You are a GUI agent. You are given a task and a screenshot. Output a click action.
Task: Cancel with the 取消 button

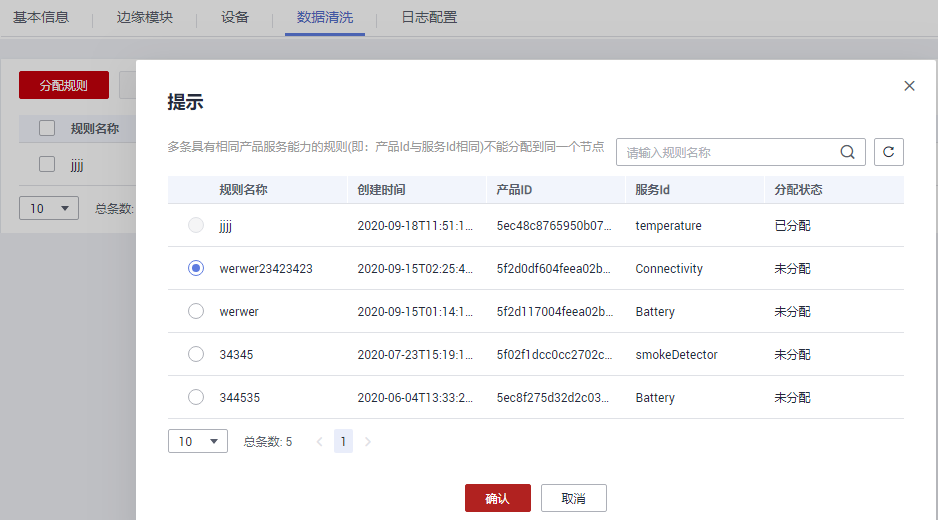click(574, 498)
